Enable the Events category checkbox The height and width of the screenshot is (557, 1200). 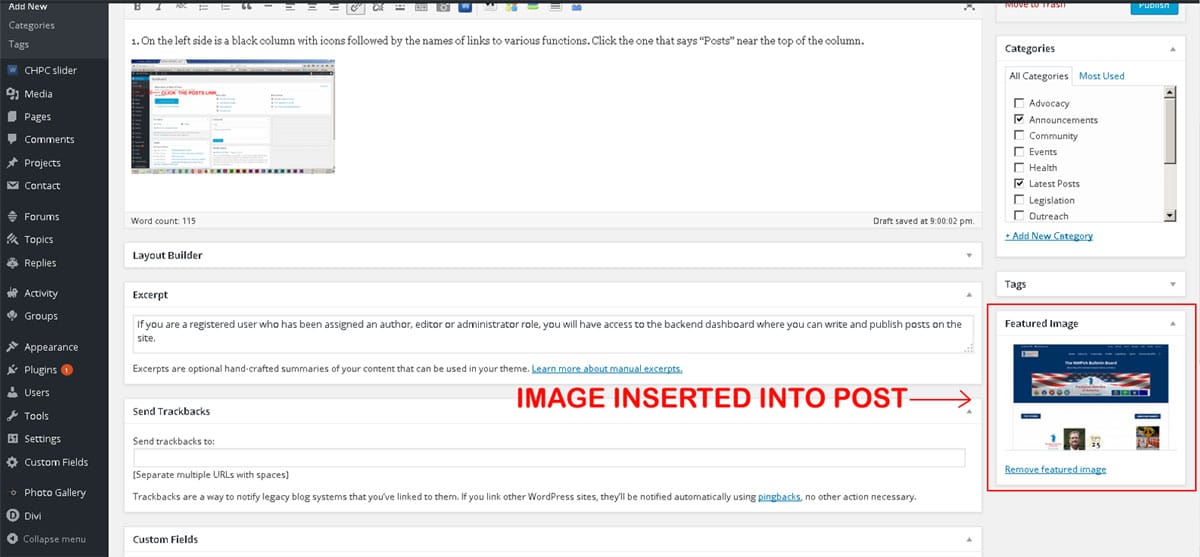point(1019,151)
